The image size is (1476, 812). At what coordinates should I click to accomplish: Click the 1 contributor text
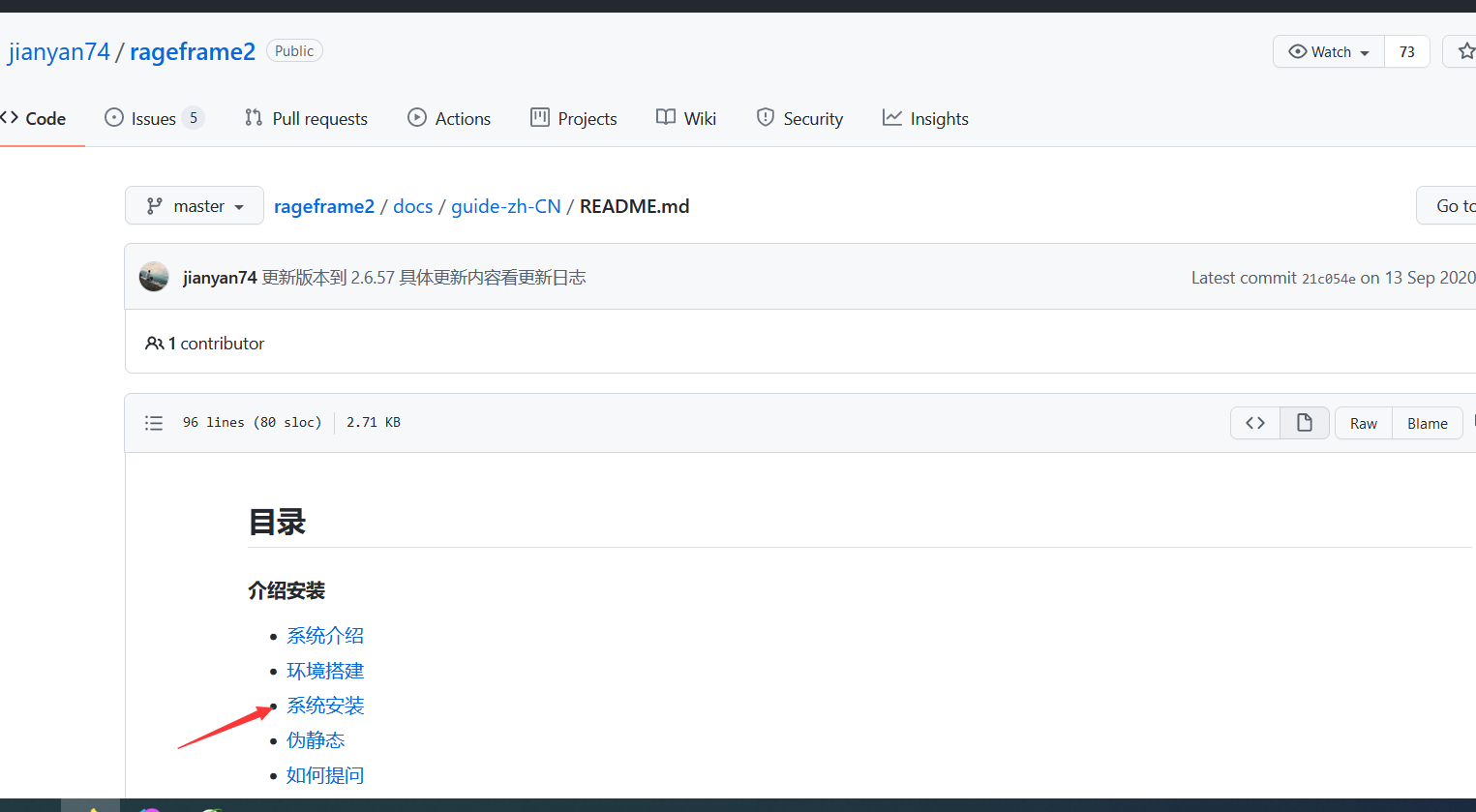216,344
